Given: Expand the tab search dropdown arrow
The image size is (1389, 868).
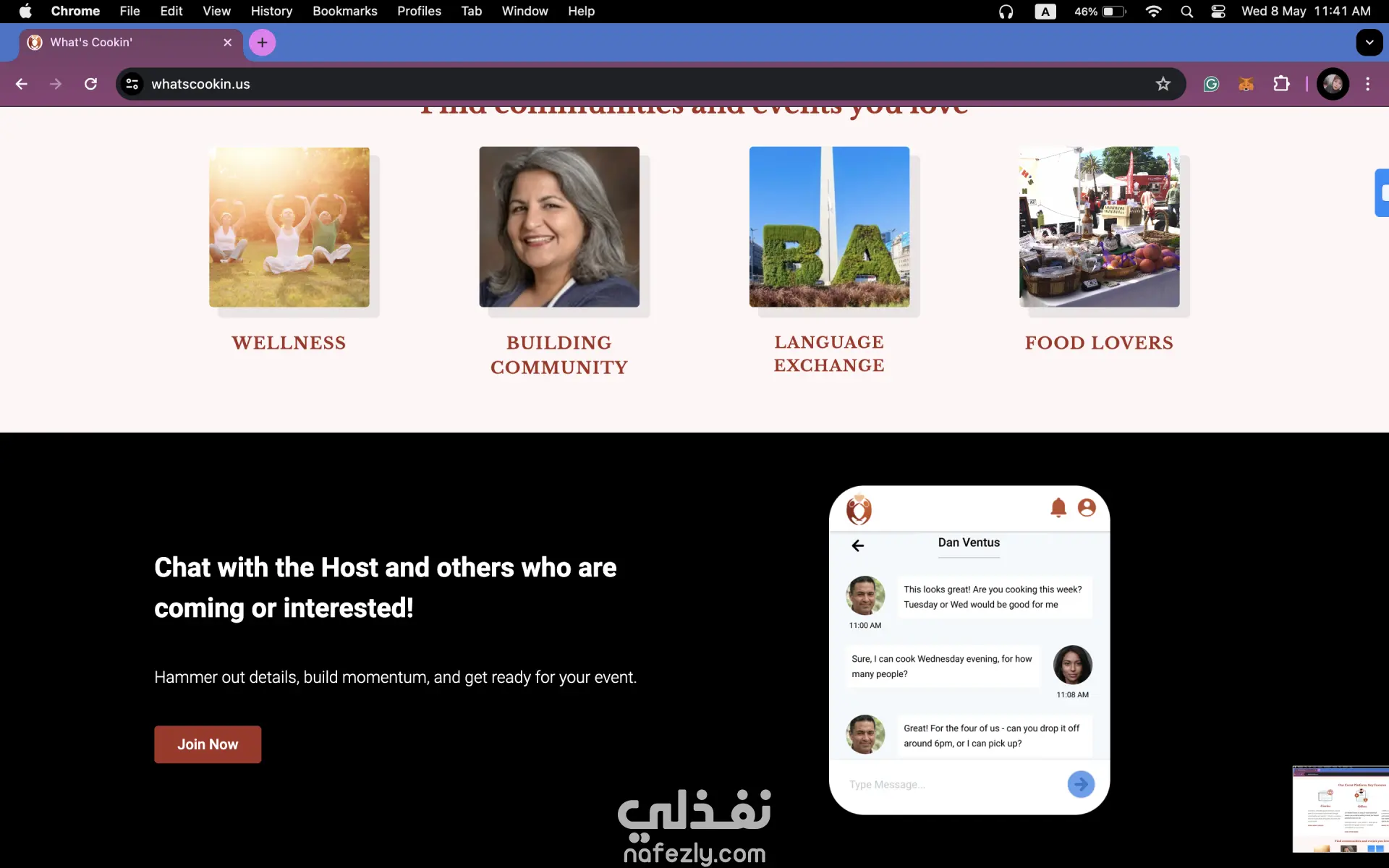Looking at the screenshot, I should [x=1369, y=43].
